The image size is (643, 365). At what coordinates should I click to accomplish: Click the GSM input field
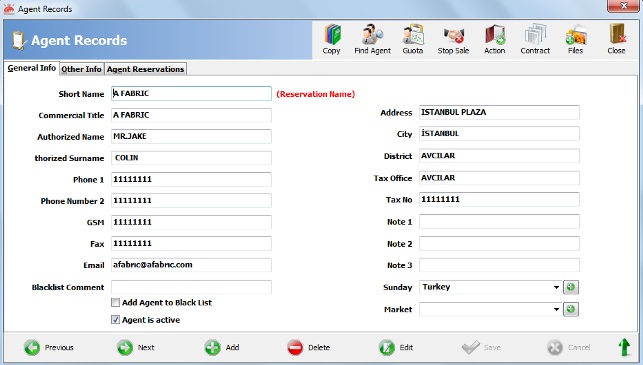point(191,222)
